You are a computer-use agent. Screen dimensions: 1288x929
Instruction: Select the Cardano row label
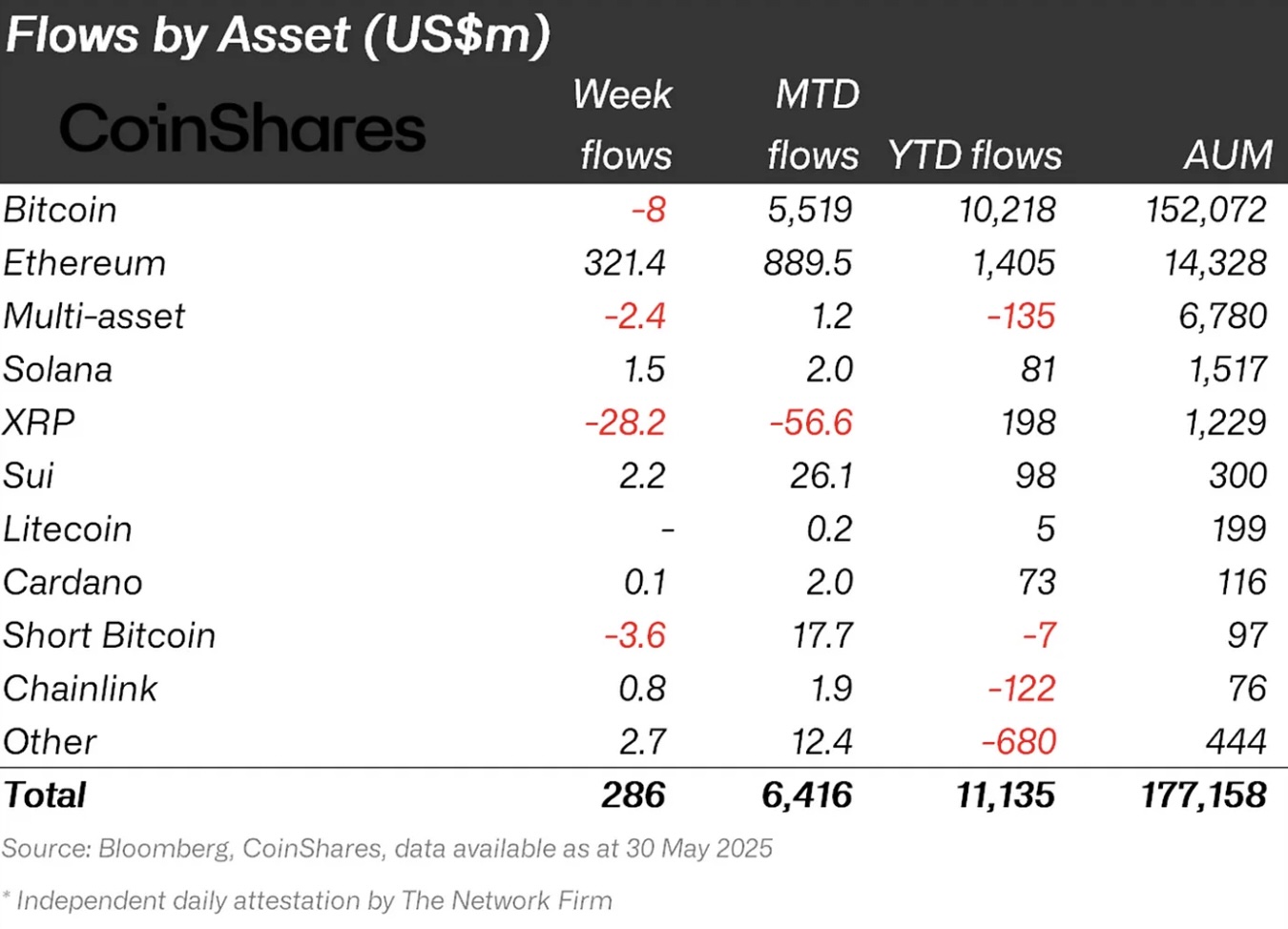[73, 583]
